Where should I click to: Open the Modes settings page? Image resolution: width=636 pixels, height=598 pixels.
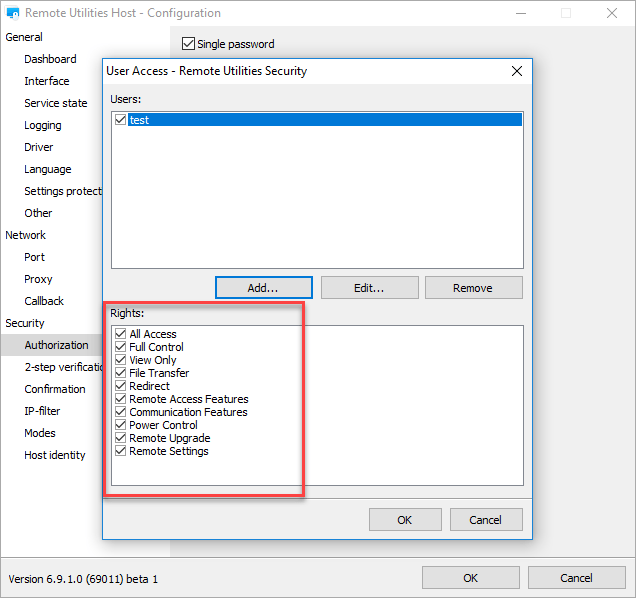click(x=40, y=433)
